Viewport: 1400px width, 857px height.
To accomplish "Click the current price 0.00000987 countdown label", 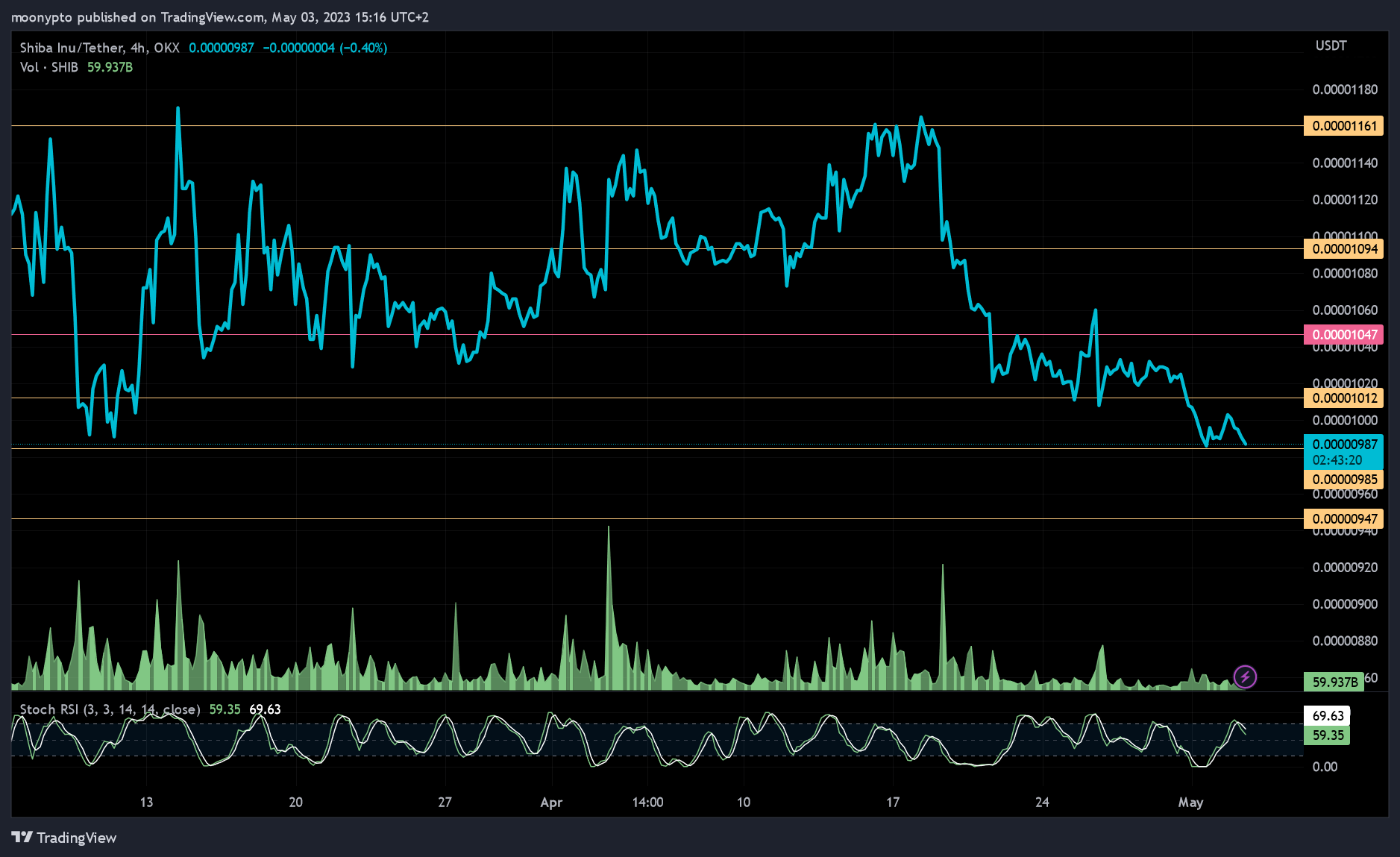I will click(x=1343, y=452).
